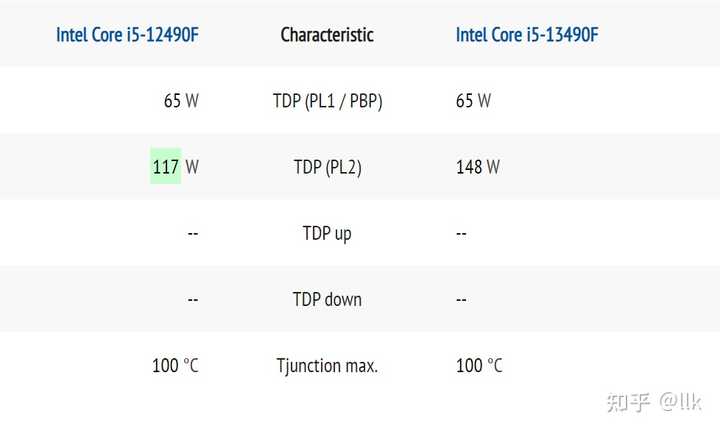Click the i5-12490F TDP up dash value

pos(193,233)
